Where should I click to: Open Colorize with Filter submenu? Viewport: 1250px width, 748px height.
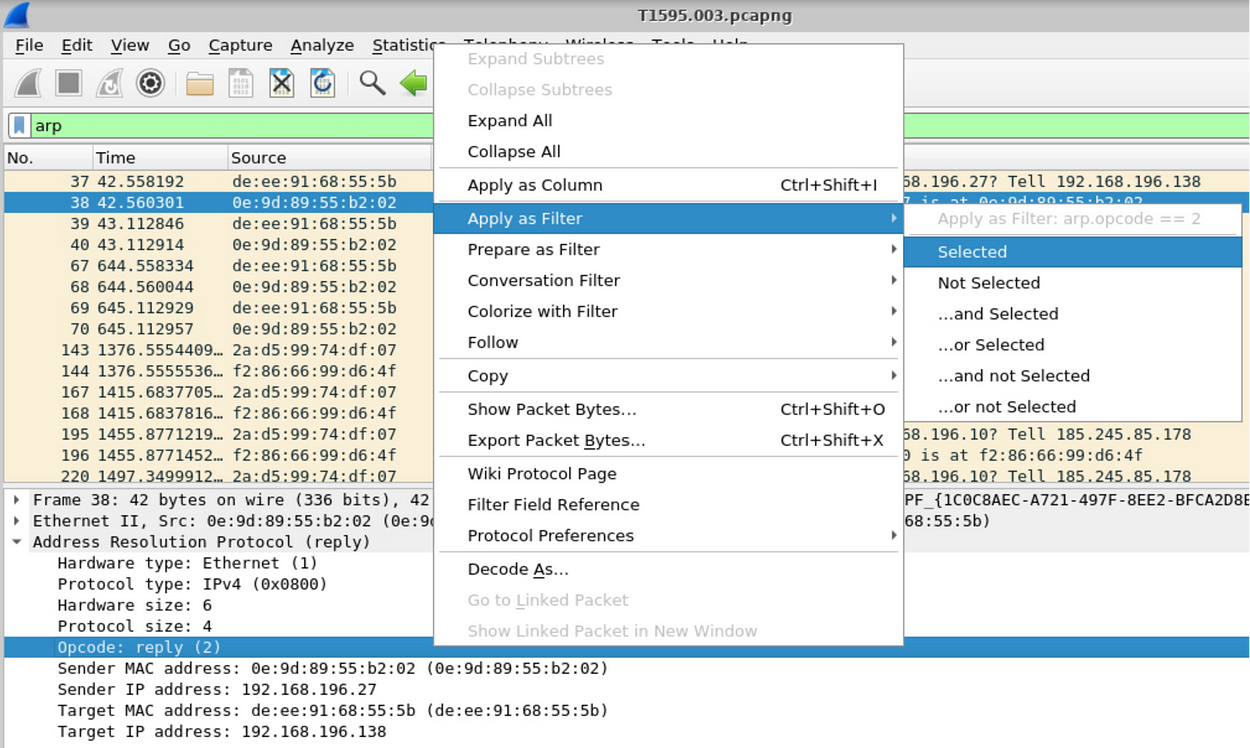coord(668,312)
